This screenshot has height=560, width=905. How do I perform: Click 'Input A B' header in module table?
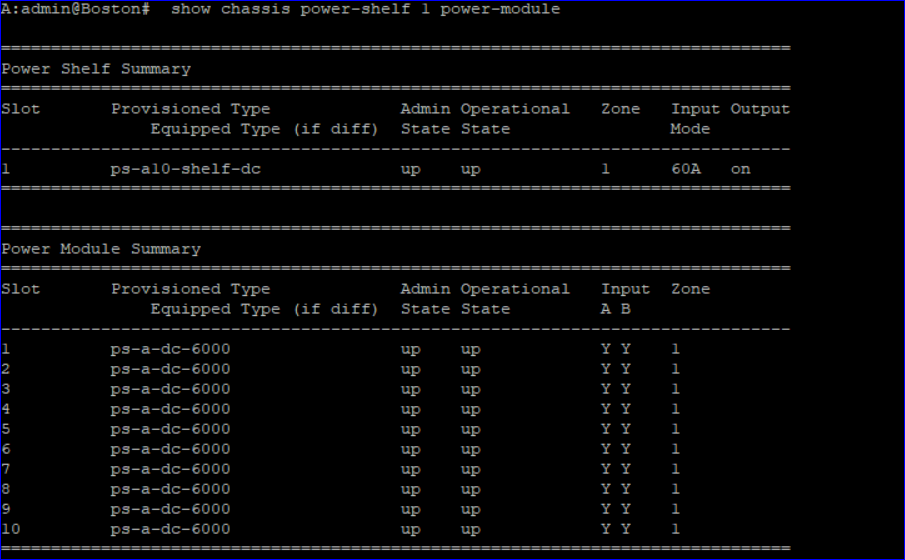(x=624, y=298)
